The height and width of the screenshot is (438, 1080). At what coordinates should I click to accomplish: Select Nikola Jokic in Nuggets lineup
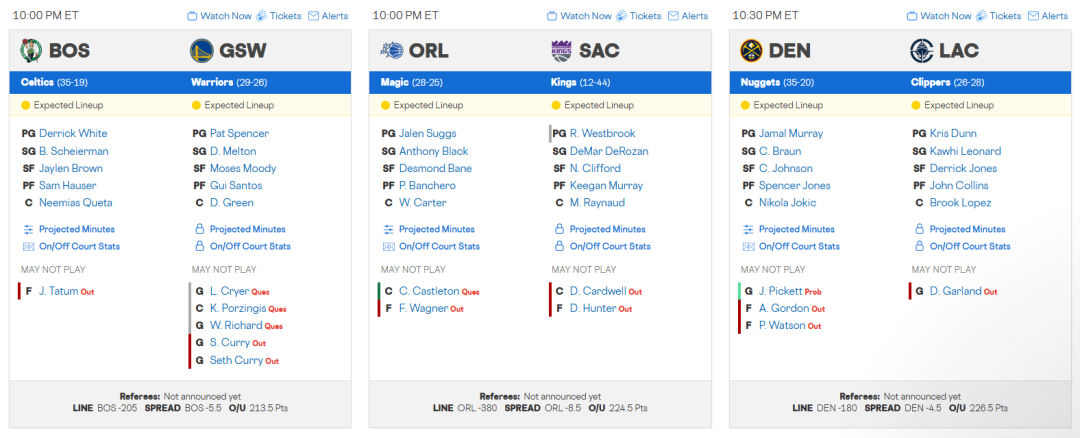tap(788, 203)
